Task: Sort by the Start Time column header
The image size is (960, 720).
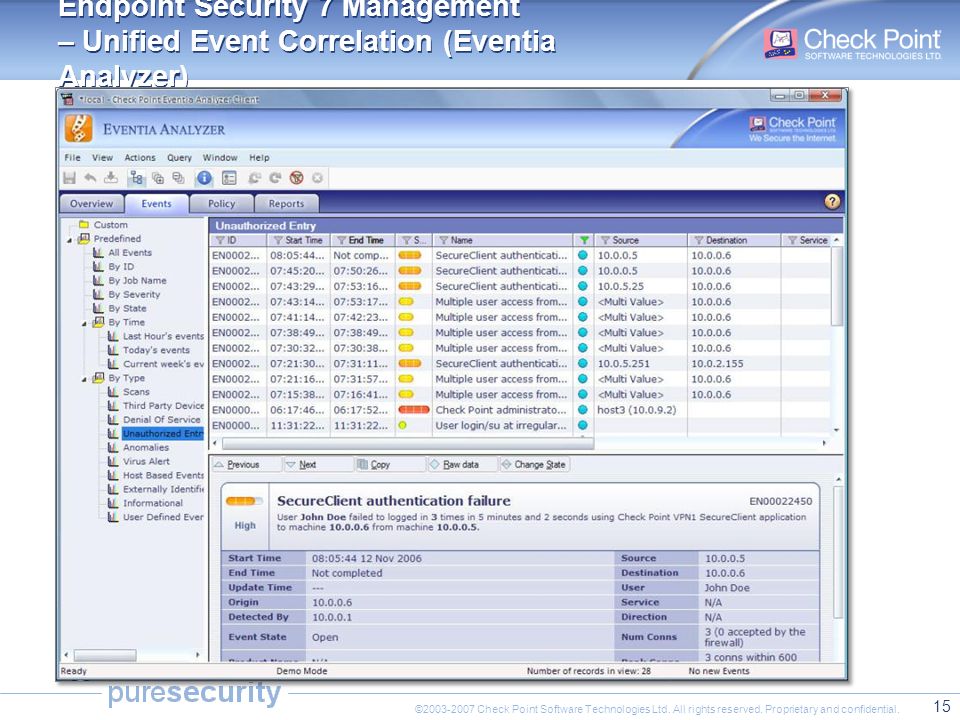Action: [x=298, y=241]
